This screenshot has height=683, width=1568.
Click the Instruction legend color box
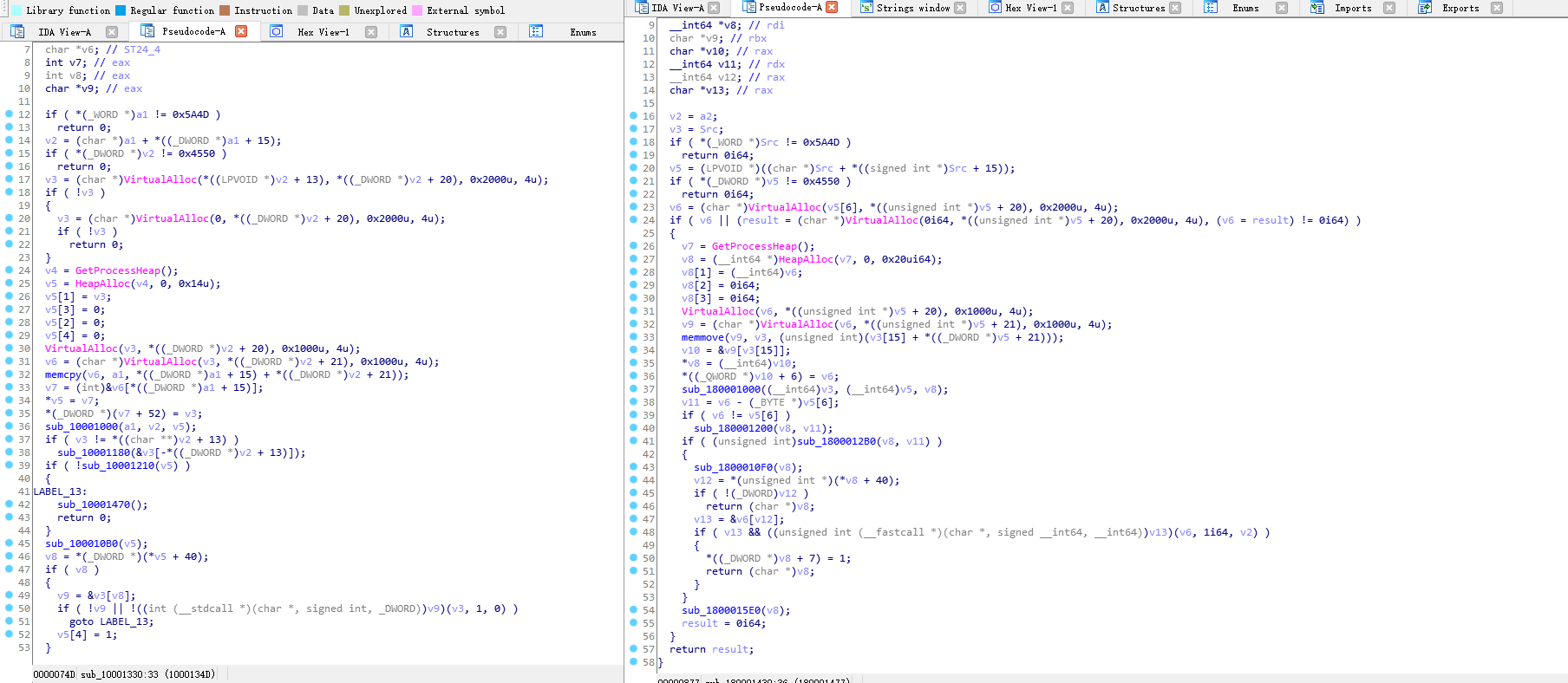(225, 10)
